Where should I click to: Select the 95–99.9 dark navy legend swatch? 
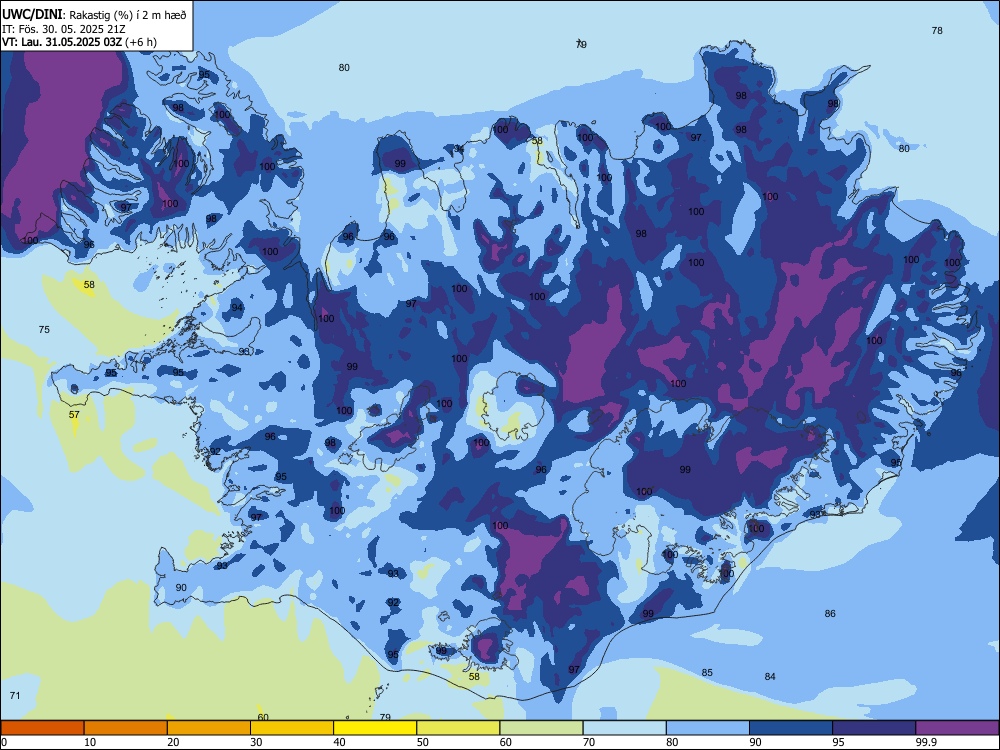pos(874,728)
